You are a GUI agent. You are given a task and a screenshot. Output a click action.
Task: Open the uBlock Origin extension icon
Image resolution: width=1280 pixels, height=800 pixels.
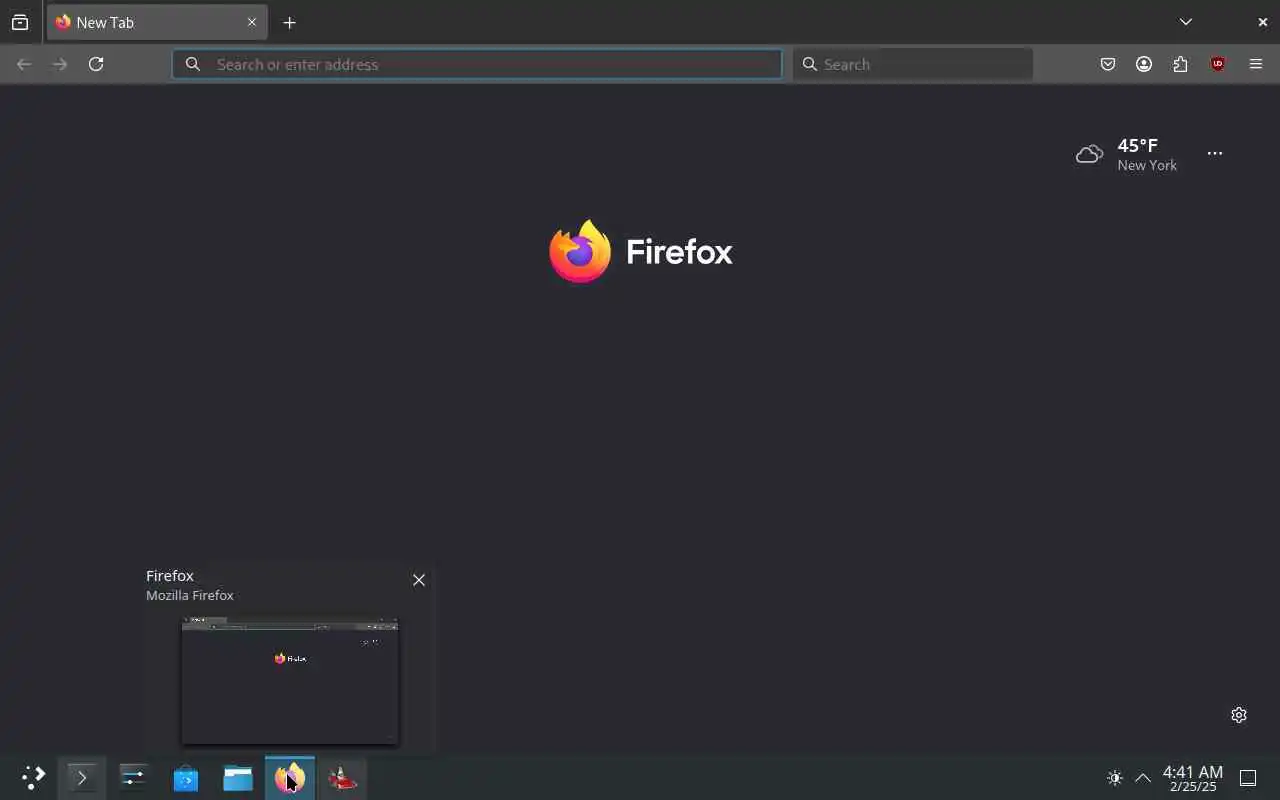(1217, 64)
